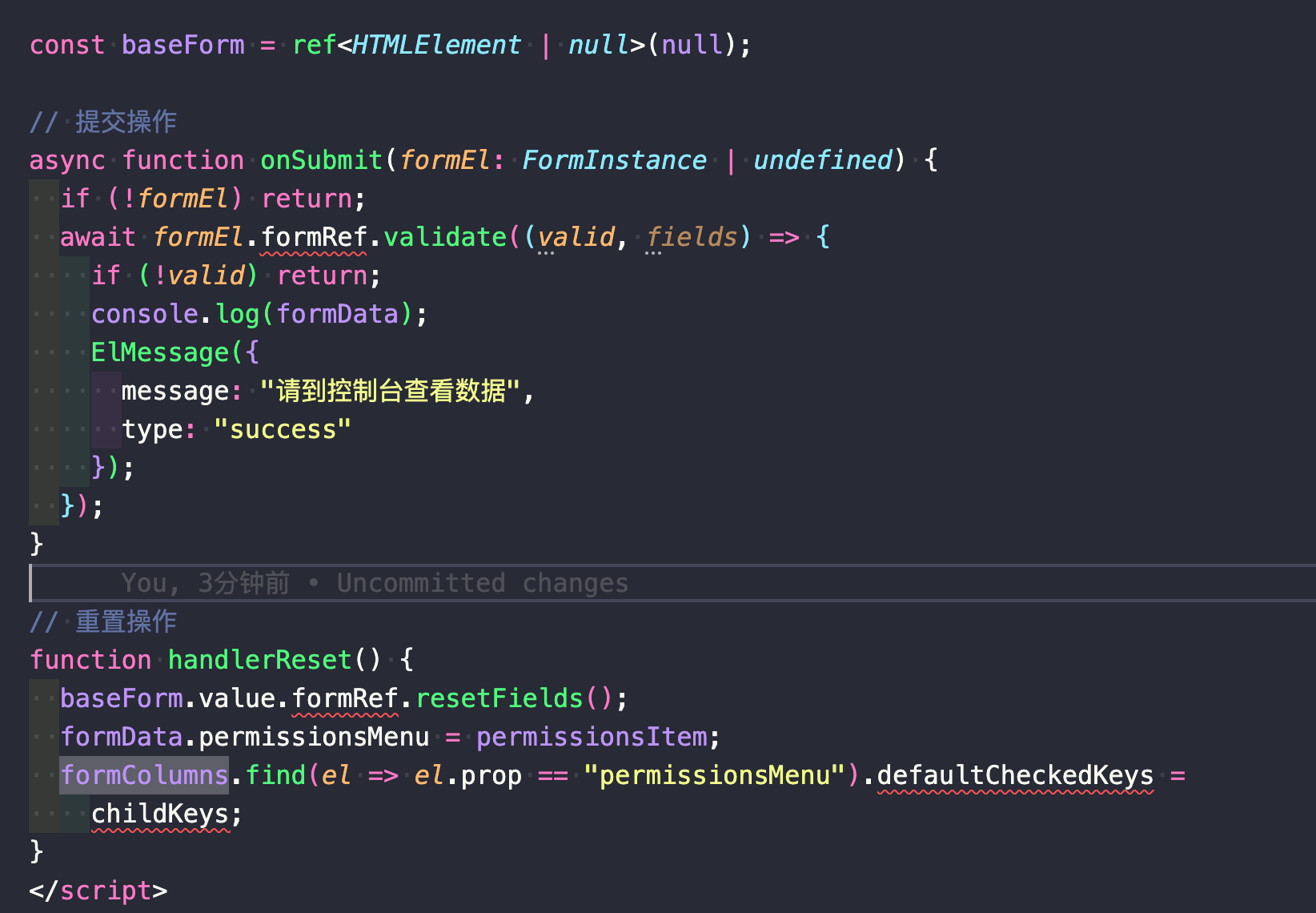Click the baseForm variable declaration
Image resolution: width=1316 pixels, height=913 pixels.
click(x=183, y=45)
